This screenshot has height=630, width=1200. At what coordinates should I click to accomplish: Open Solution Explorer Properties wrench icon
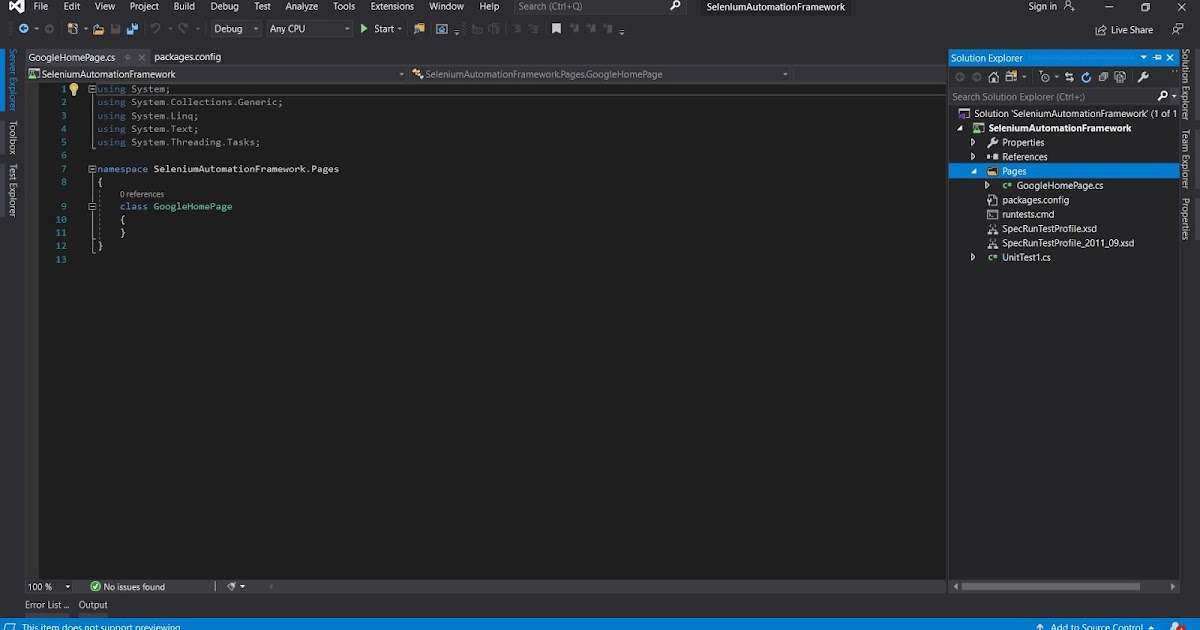[x=1143, y=76]
